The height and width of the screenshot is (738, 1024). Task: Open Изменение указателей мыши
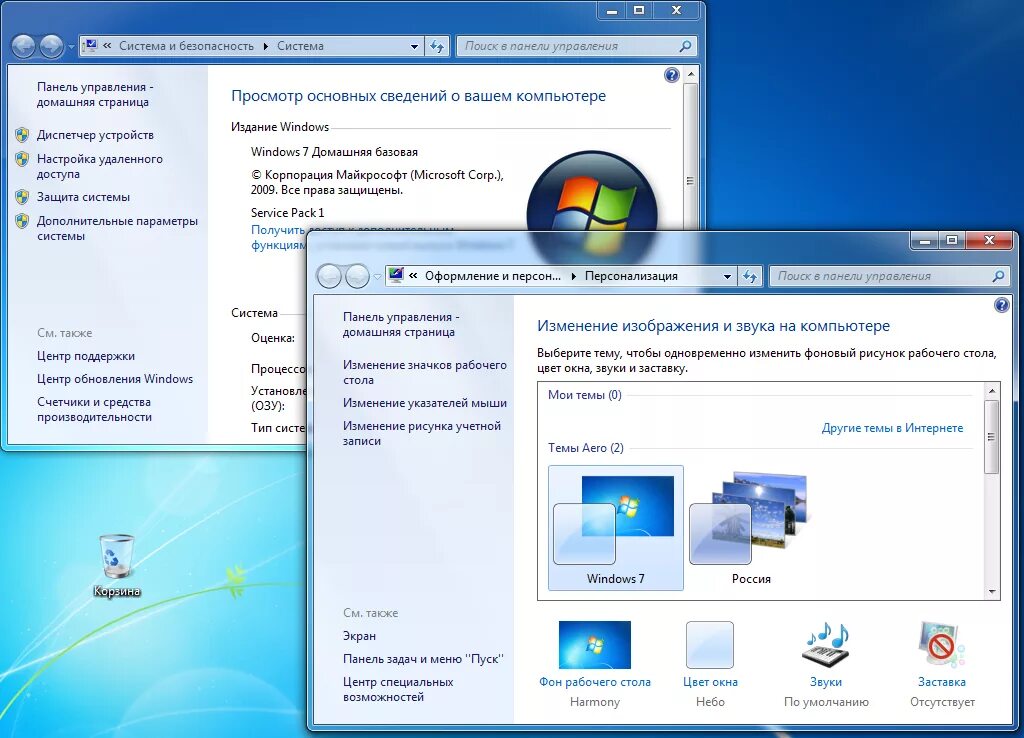[425, 404]
